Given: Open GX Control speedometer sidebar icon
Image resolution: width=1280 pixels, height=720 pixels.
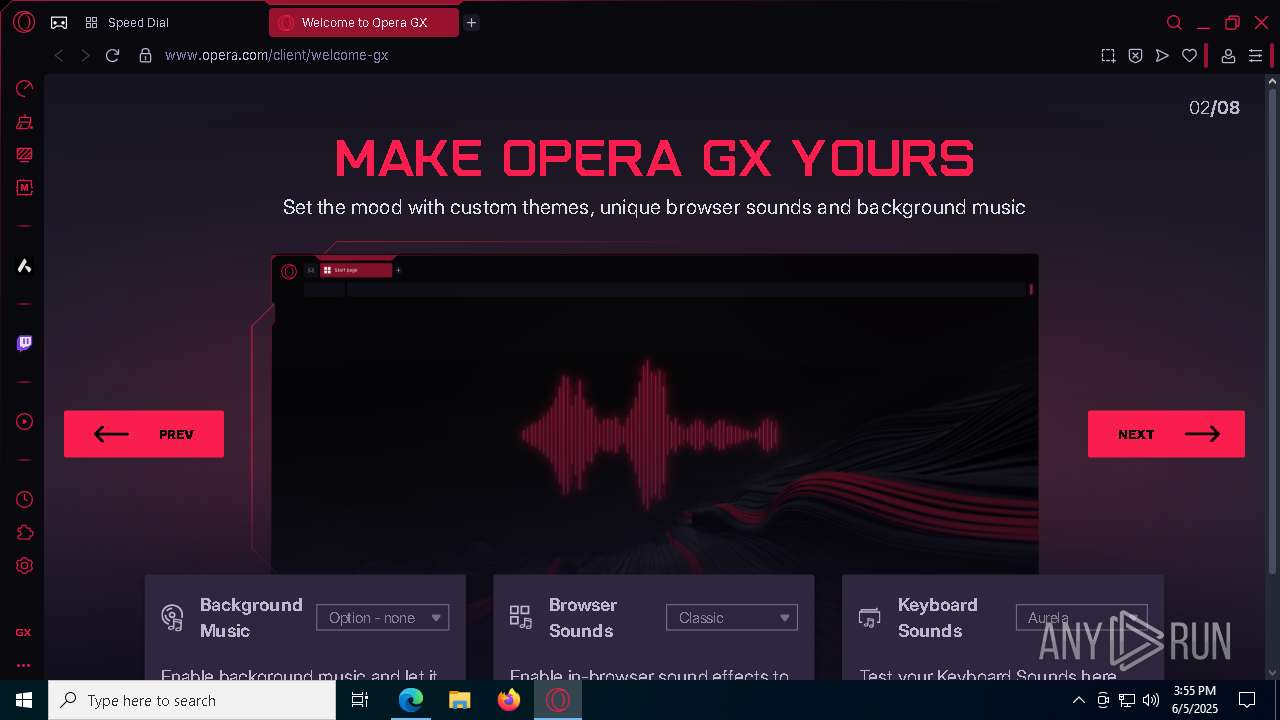Looking at the screenshot, I should 24,89.
